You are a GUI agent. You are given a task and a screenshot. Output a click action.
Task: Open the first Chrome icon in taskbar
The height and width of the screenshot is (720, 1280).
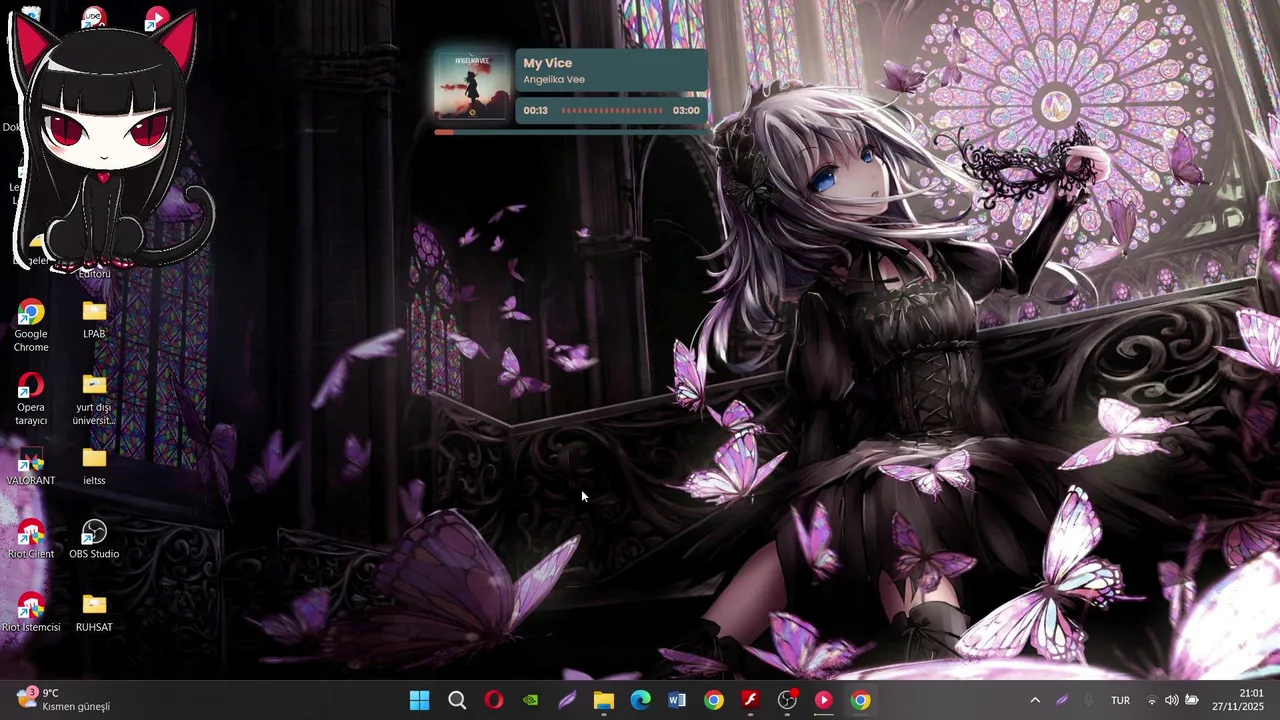click(714, 700)
